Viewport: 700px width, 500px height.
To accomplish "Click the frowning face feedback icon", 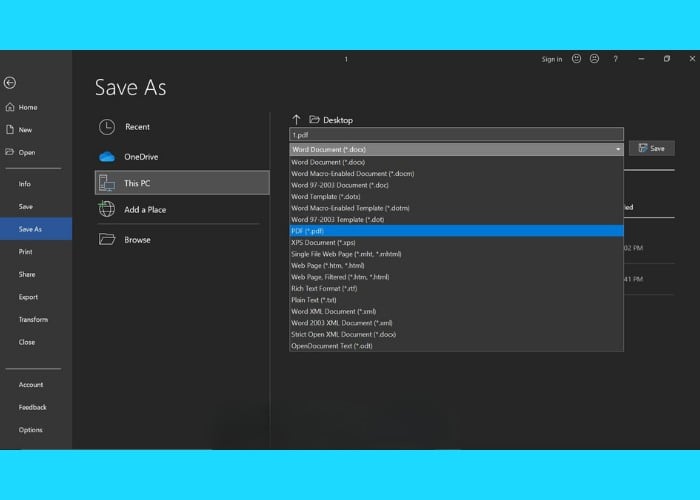I will [593, 59].
